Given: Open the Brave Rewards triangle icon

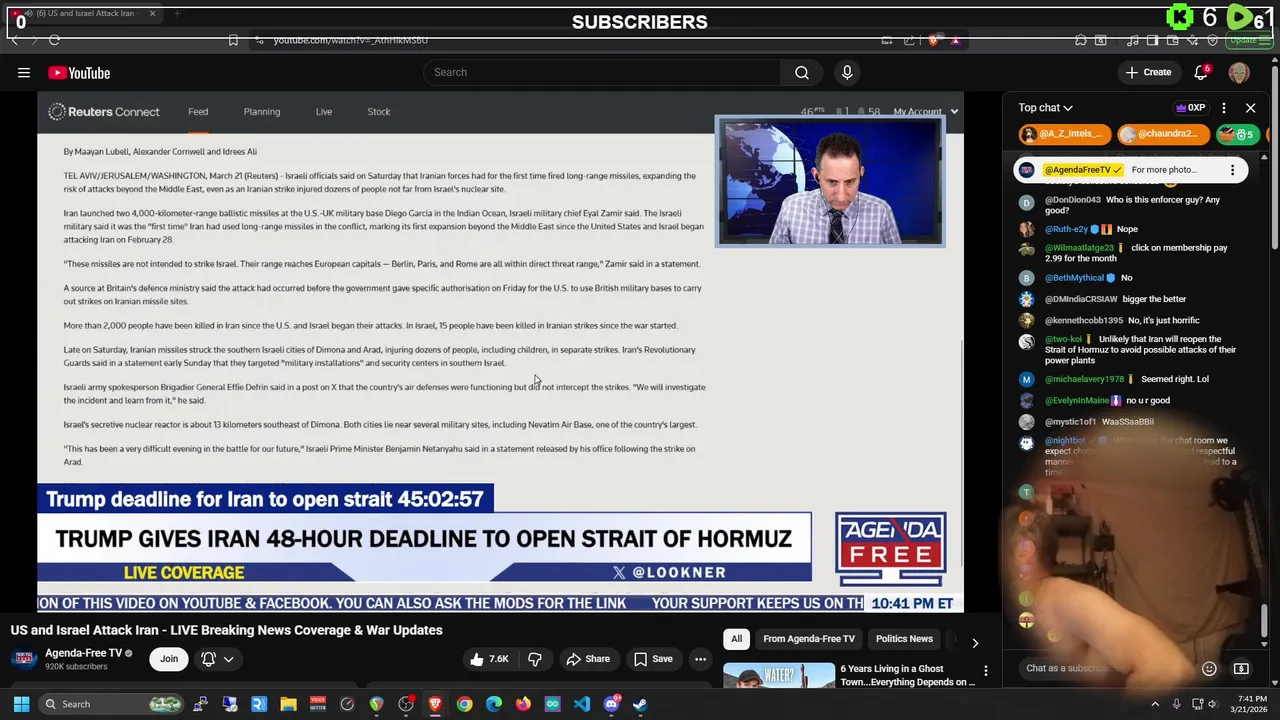Looking at the screenshot, I should (x=955, y=40).
